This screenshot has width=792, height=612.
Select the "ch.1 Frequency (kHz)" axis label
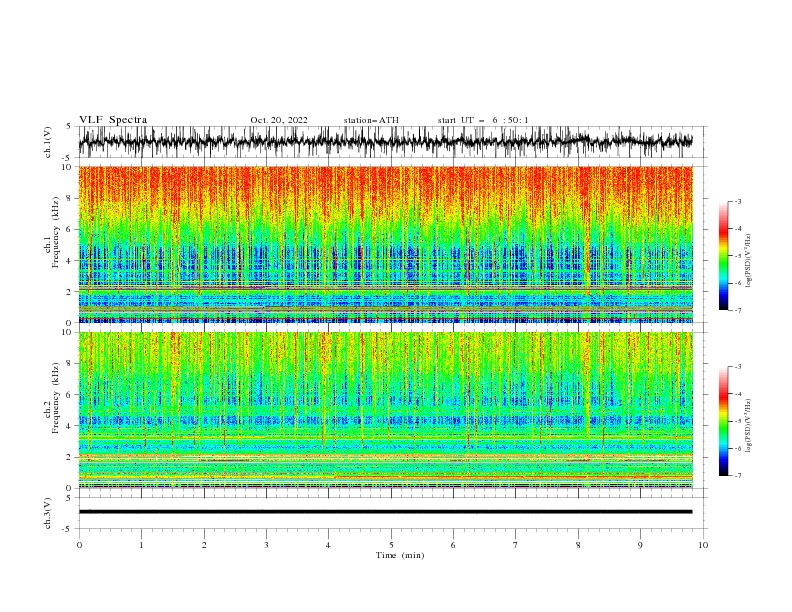(x=51, y=245)
